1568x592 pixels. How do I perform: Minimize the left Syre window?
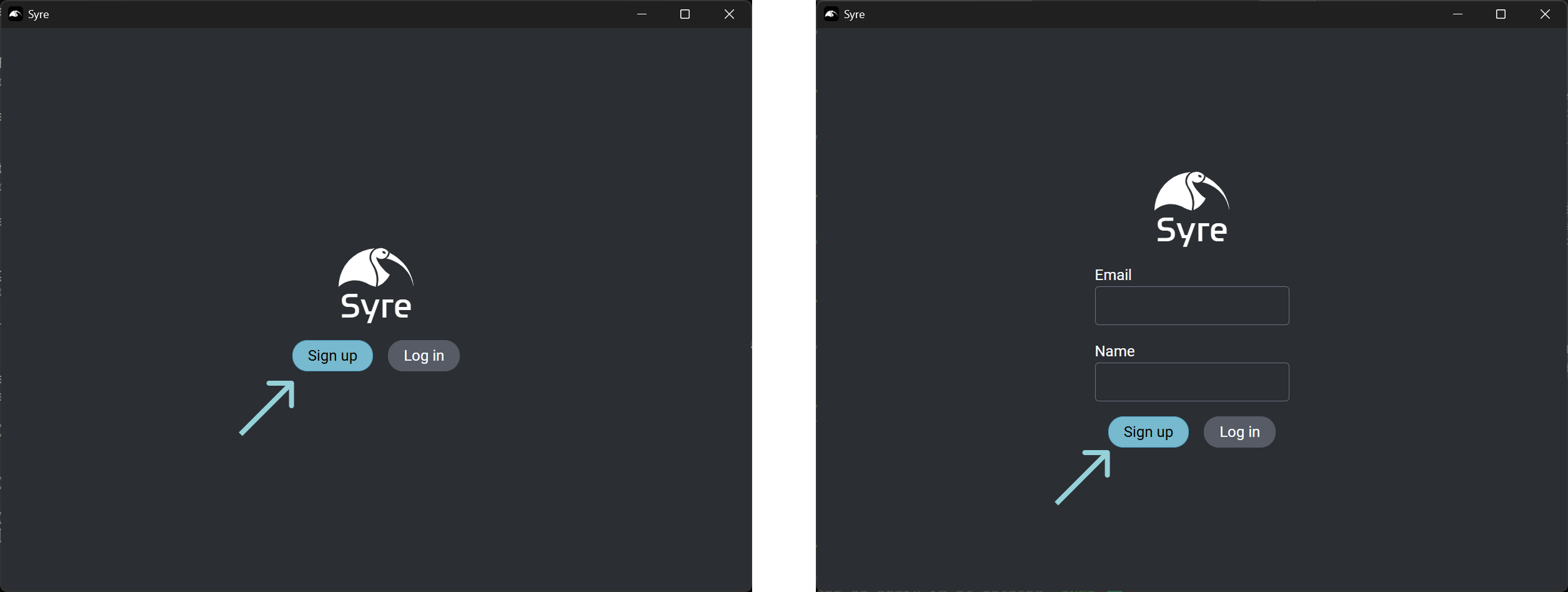coord(642,14)
